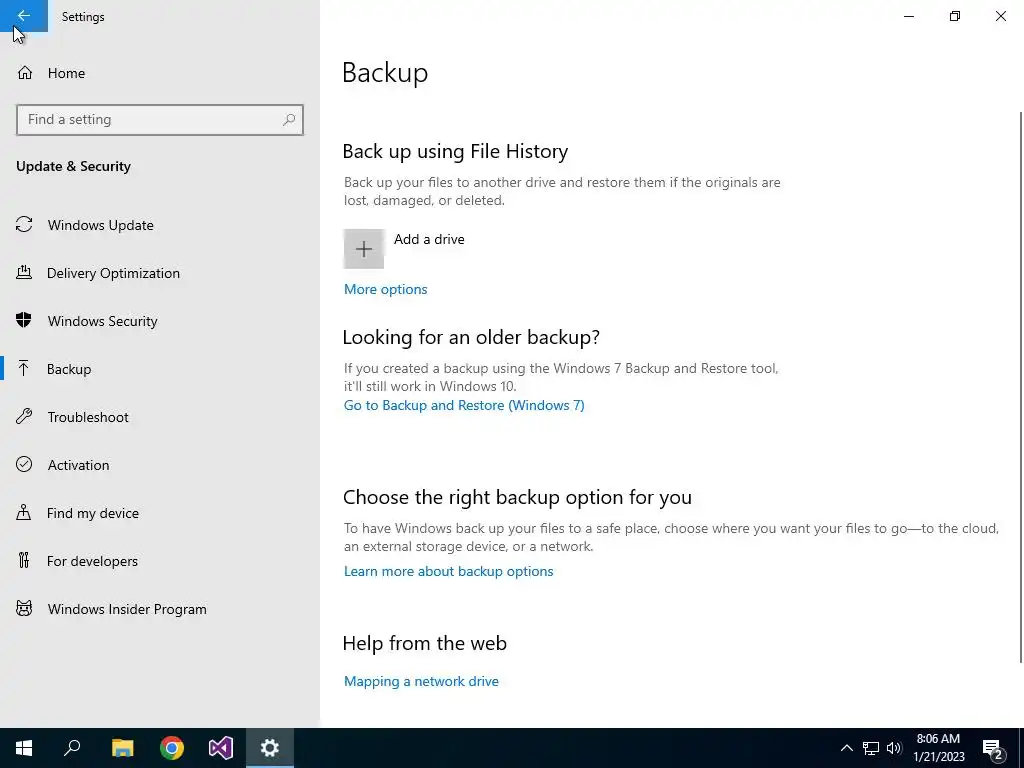The image size is (1024, 768).
Task: Click the volume speaker icon in tray
Action: point(894,748)
